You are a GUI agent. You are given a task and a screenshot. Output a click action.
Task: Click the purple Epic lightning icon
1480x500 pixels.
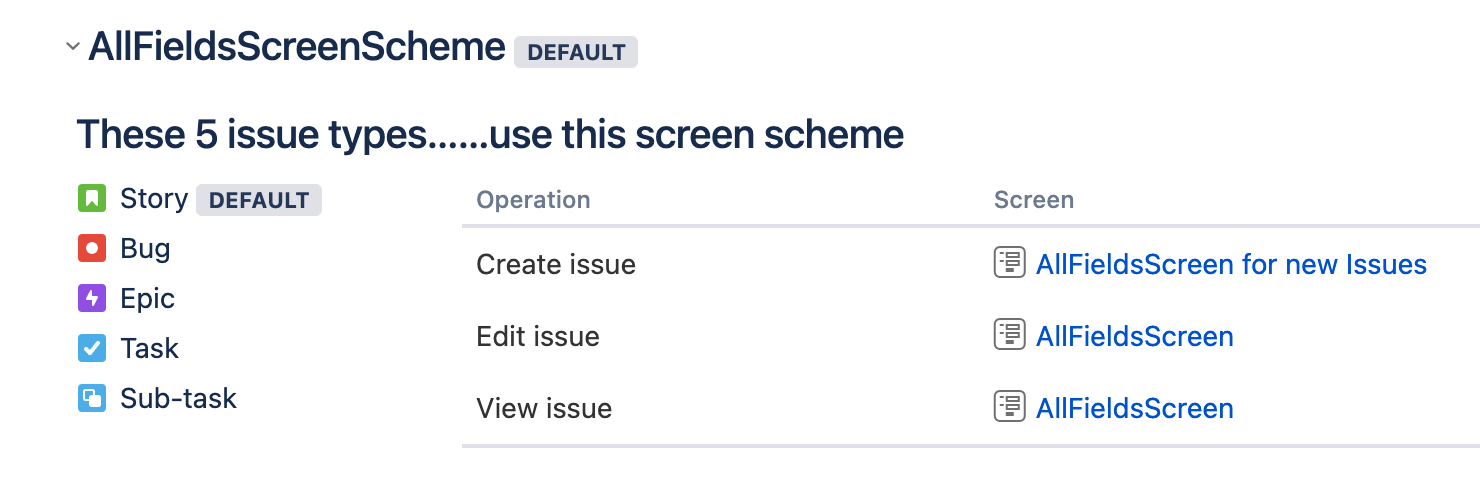[92, 299]
